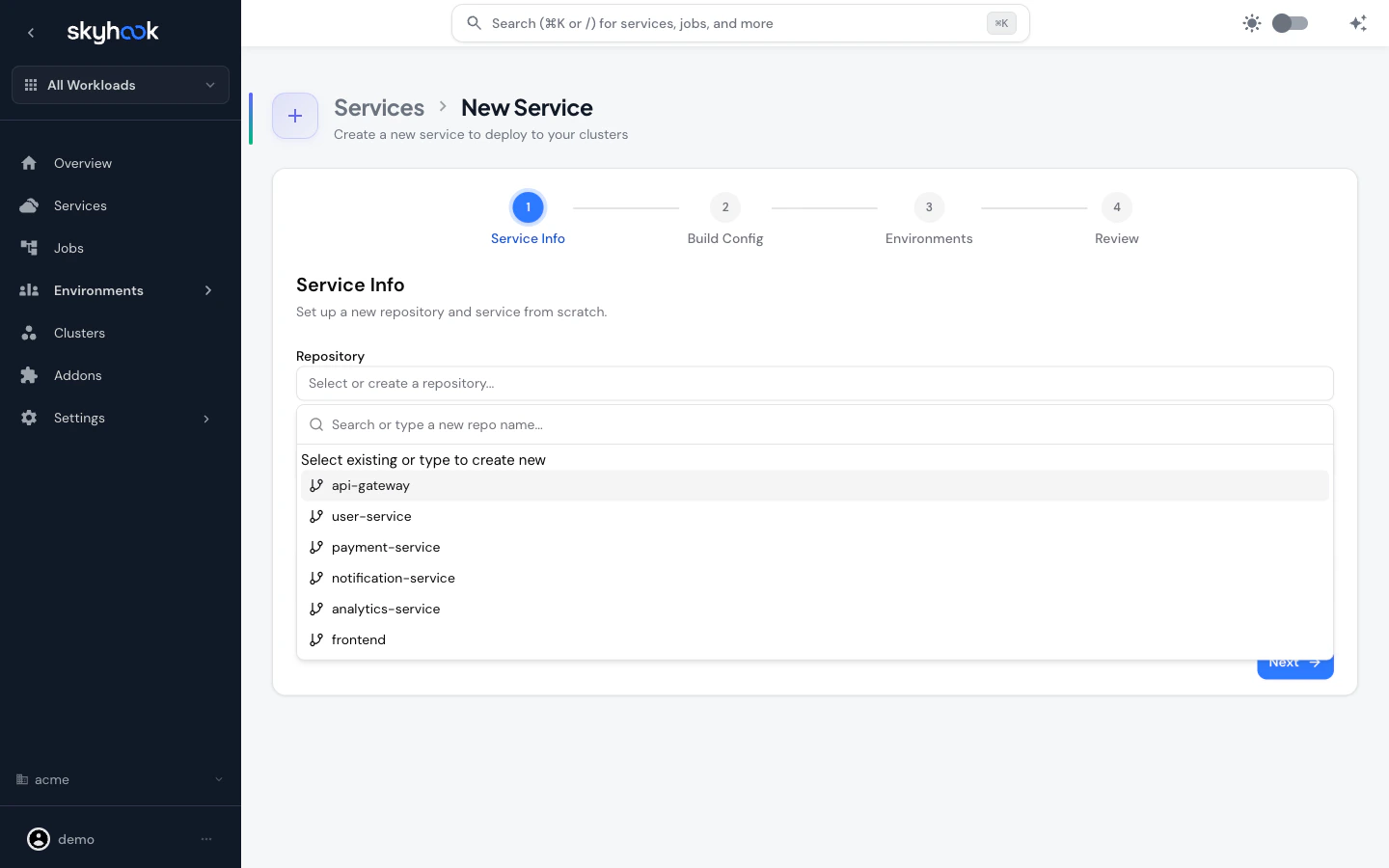This screenshot has width=1389, height=868.
Task: Go to the Review step
Action: point(1117,206)
